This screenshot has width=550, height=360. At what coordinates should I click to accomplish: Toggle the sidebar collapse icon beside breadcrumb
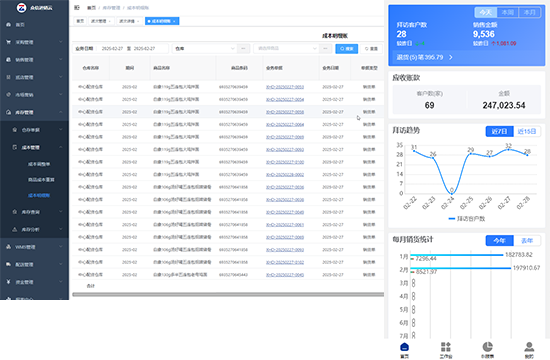pos(77,7)
